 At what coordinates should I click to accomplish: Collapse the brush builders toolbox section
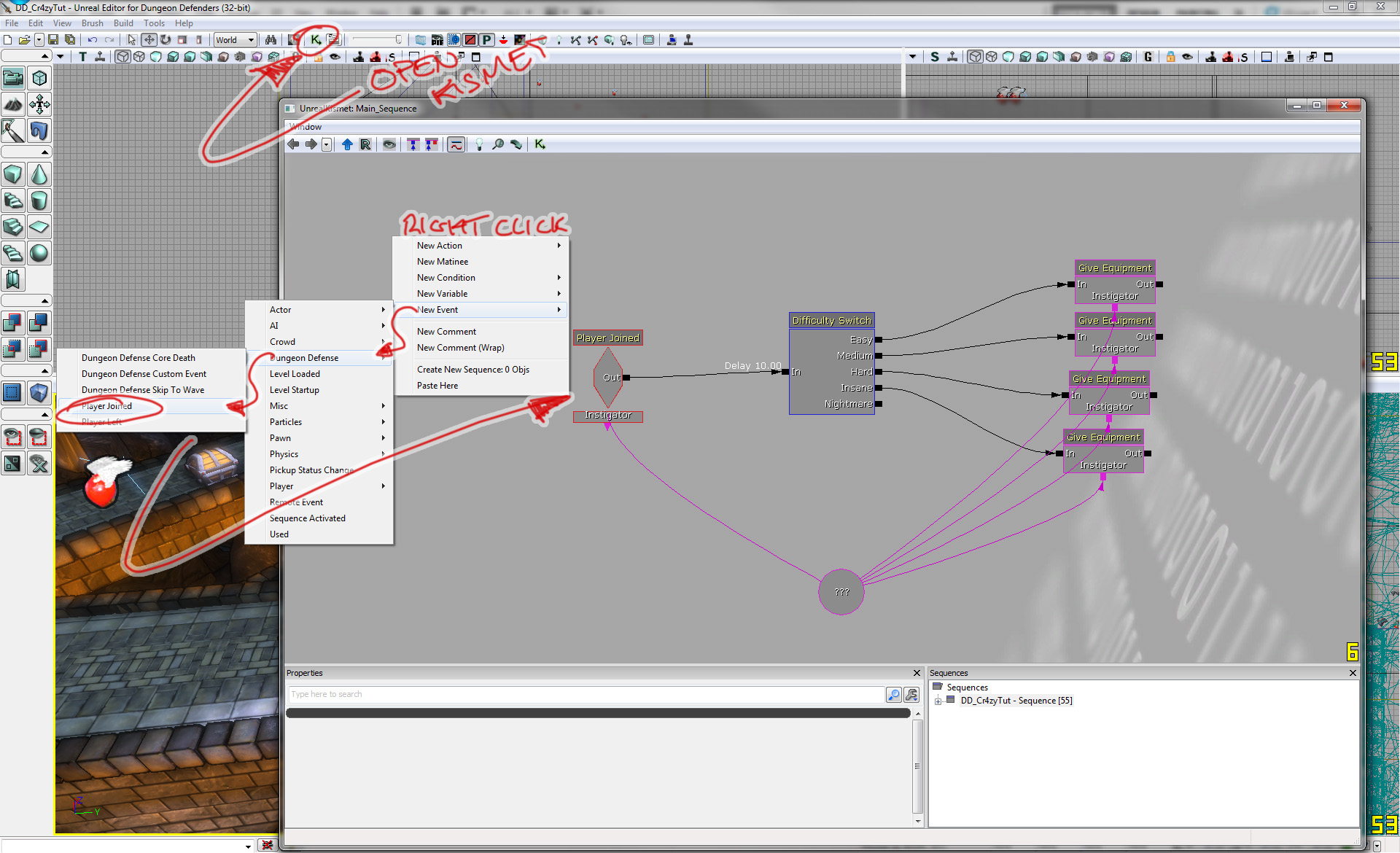[x=26, y=152]
